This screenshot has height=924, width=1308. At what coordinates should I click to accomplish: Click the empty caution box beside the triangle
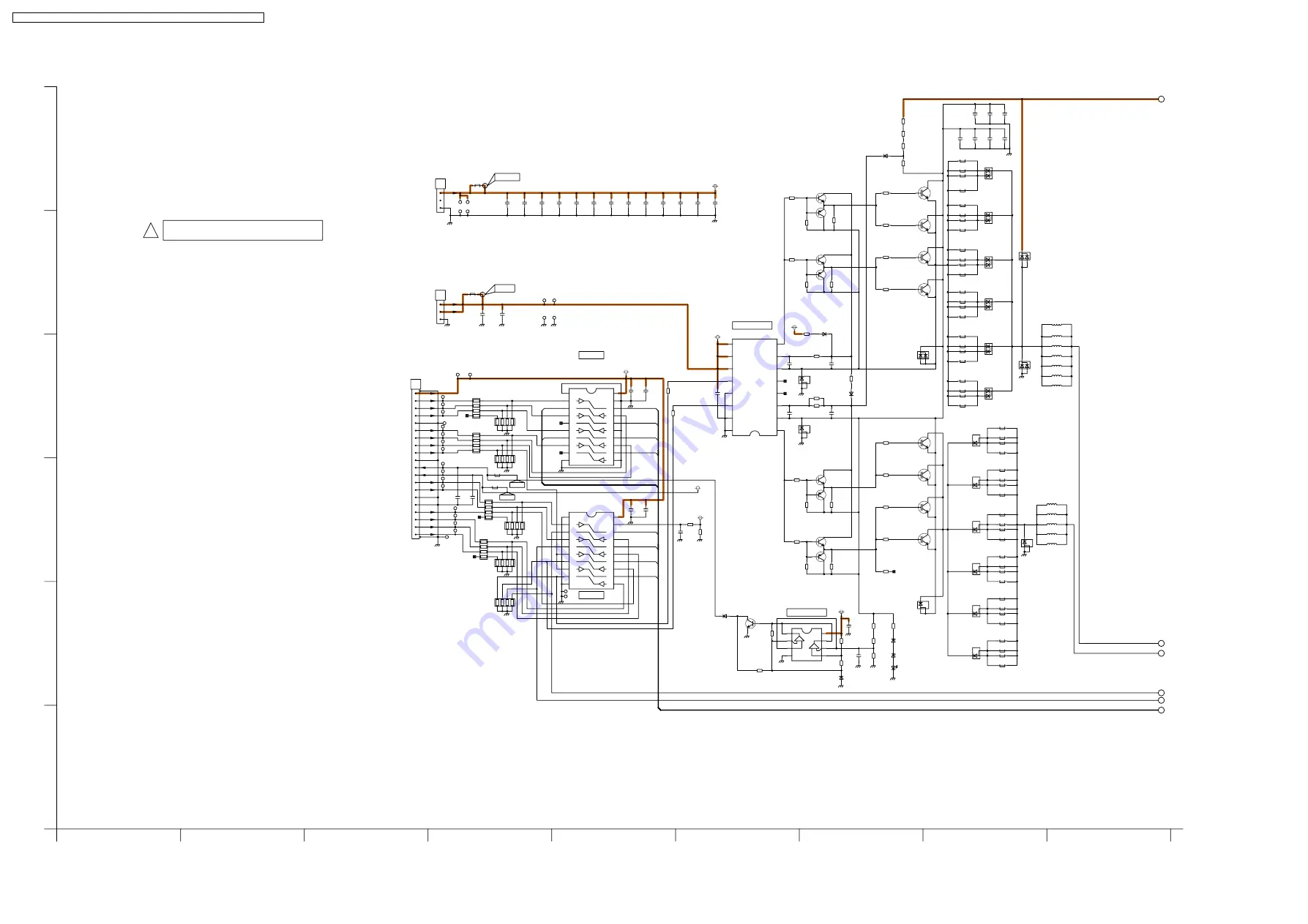click(243, 230)
